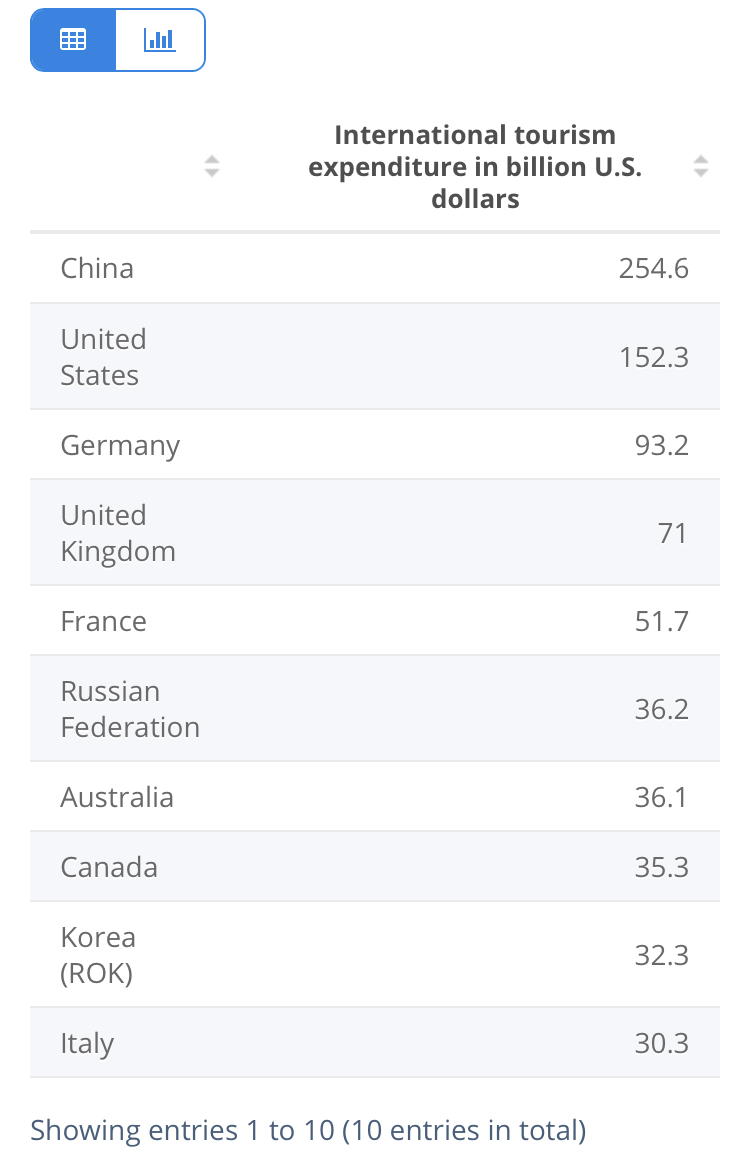750x1156 pixels.
Task: Select the Australia row
Action: click(x=375, y=797)
